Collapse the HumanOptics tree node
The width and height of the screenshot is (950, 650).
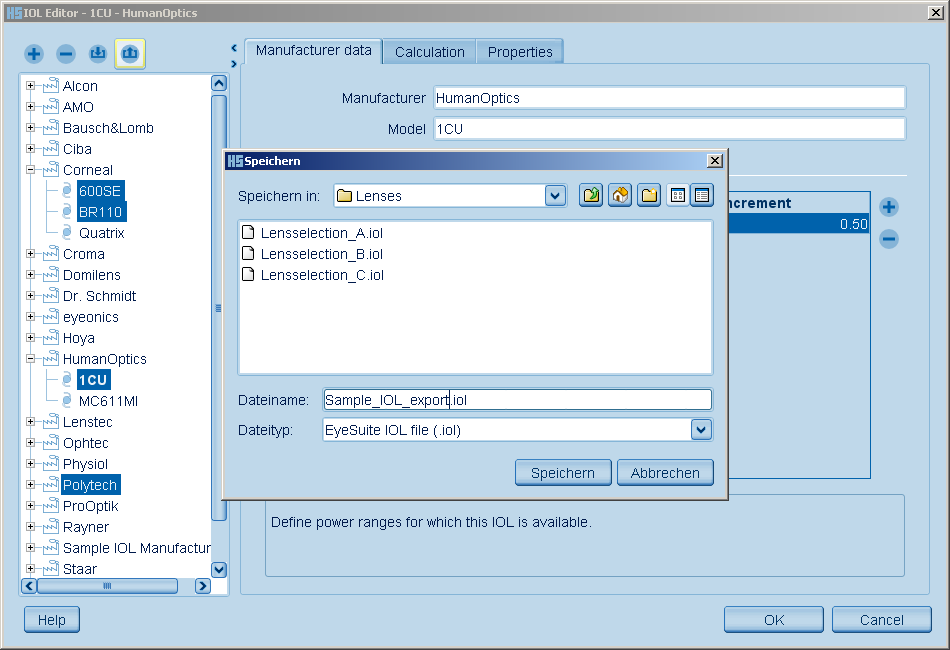coord(31,359)
